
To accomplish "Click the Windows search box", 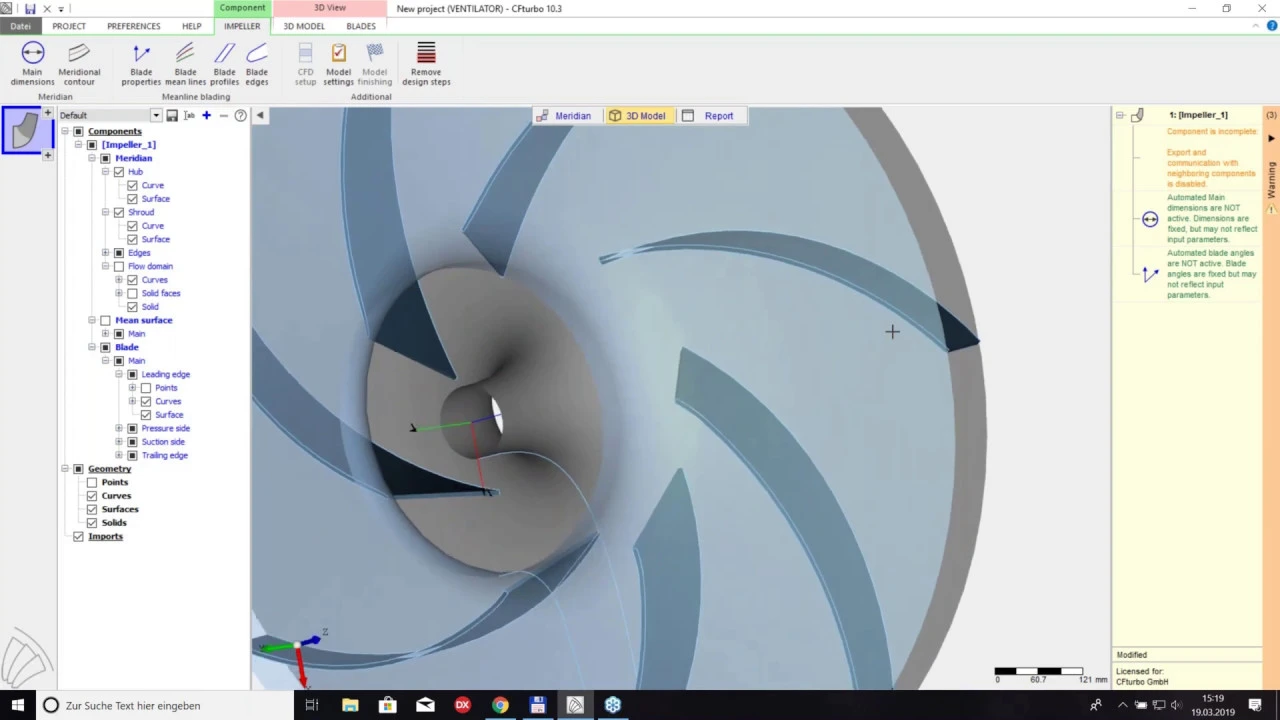I will [x=165, y=705].
